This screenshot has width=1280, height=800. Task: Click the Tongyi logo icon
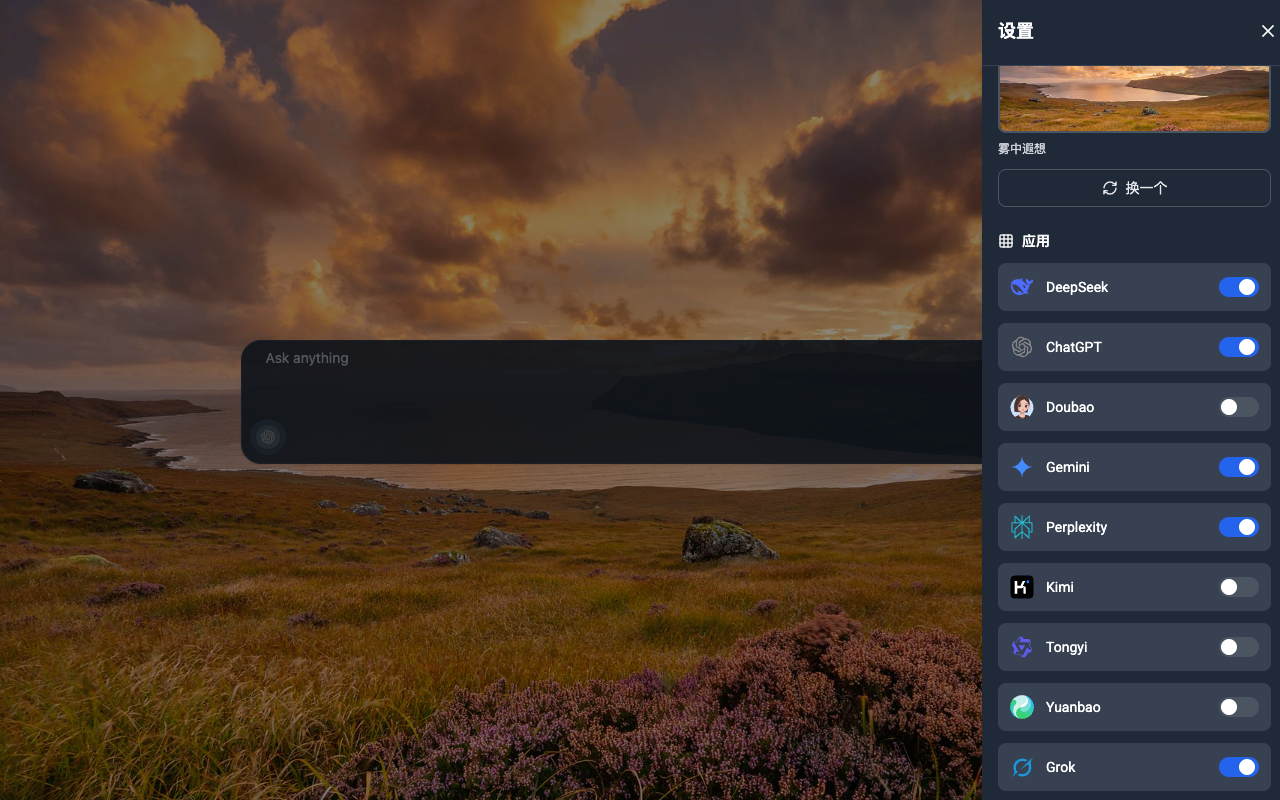tap(1022, 647)
